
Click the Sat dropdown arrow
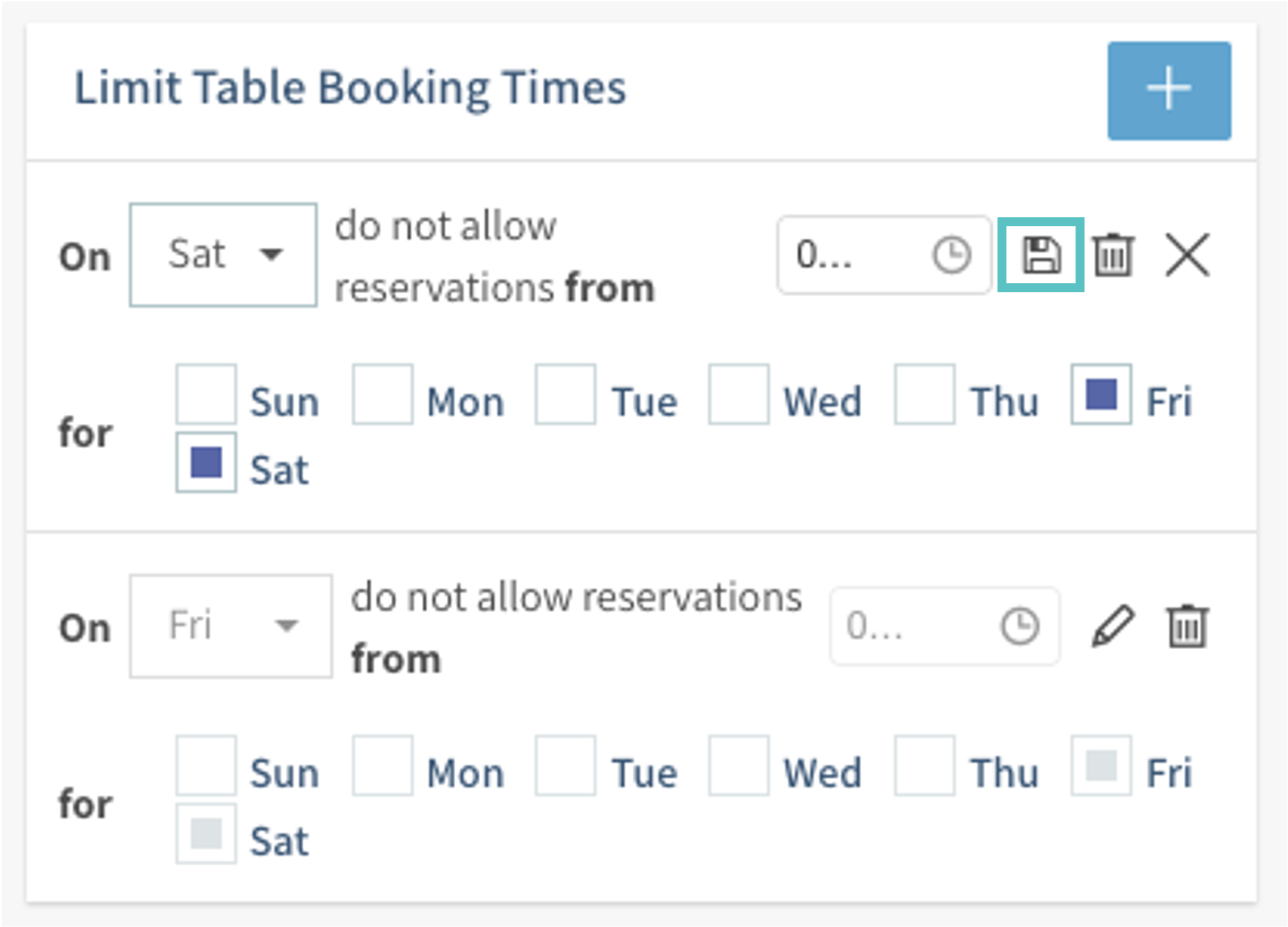(271, 255)
